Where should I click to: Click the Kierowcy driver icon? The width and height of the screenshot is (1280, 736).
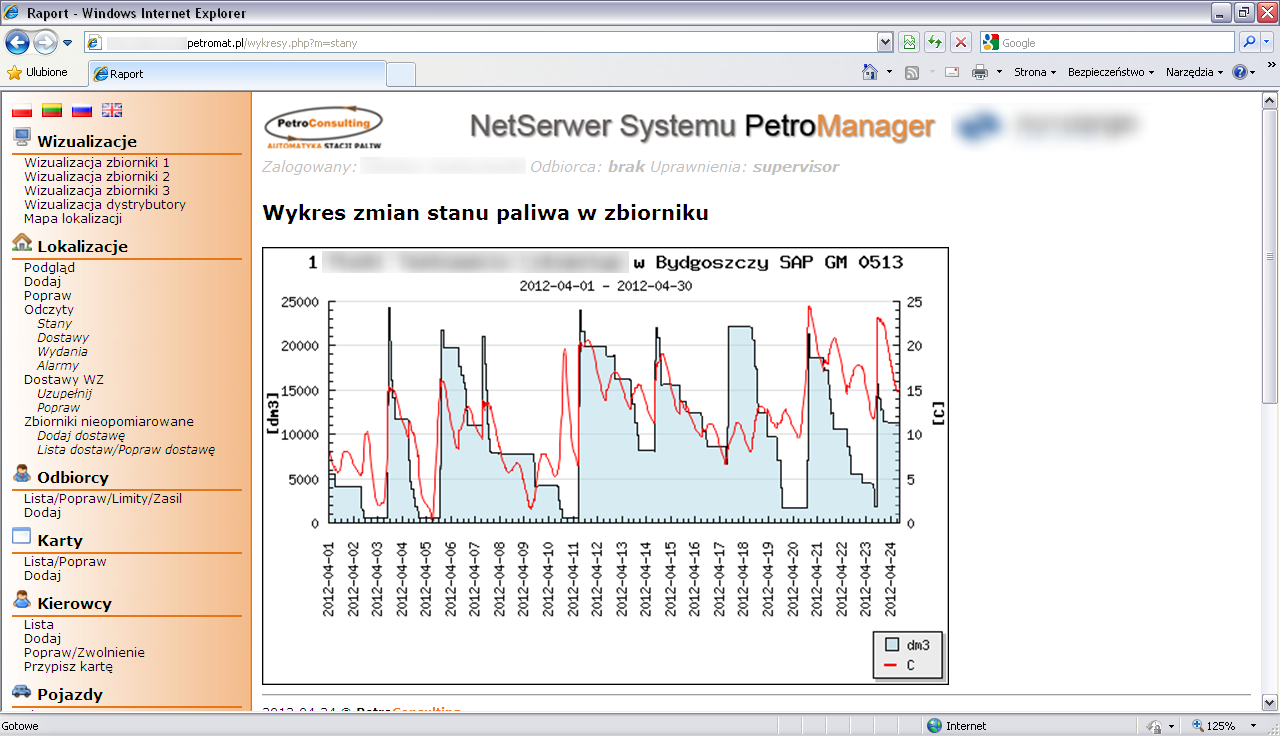(x=22, y=600)
